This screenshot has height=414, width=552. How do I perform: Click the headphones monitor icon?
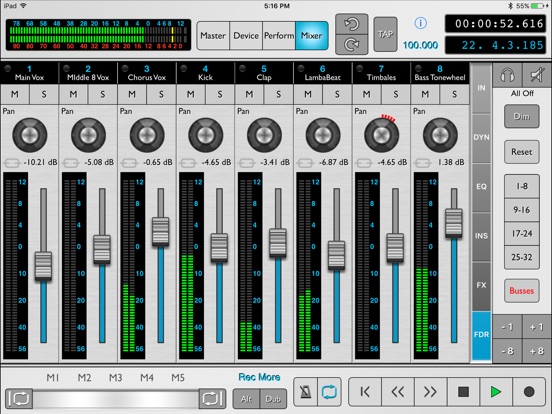pos(507,75)
